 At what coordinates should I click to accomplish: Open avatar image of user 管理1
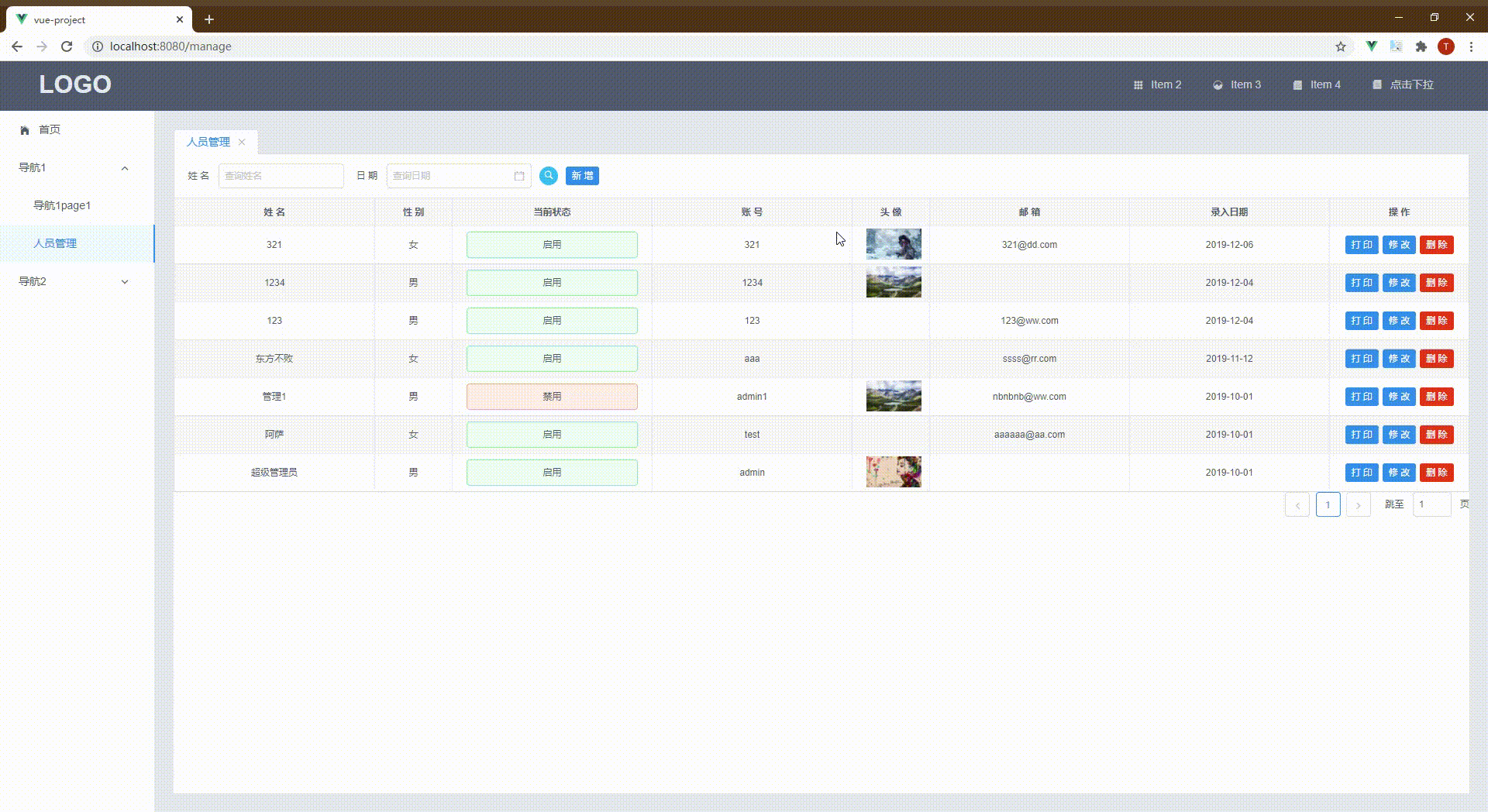coord(894,396)
